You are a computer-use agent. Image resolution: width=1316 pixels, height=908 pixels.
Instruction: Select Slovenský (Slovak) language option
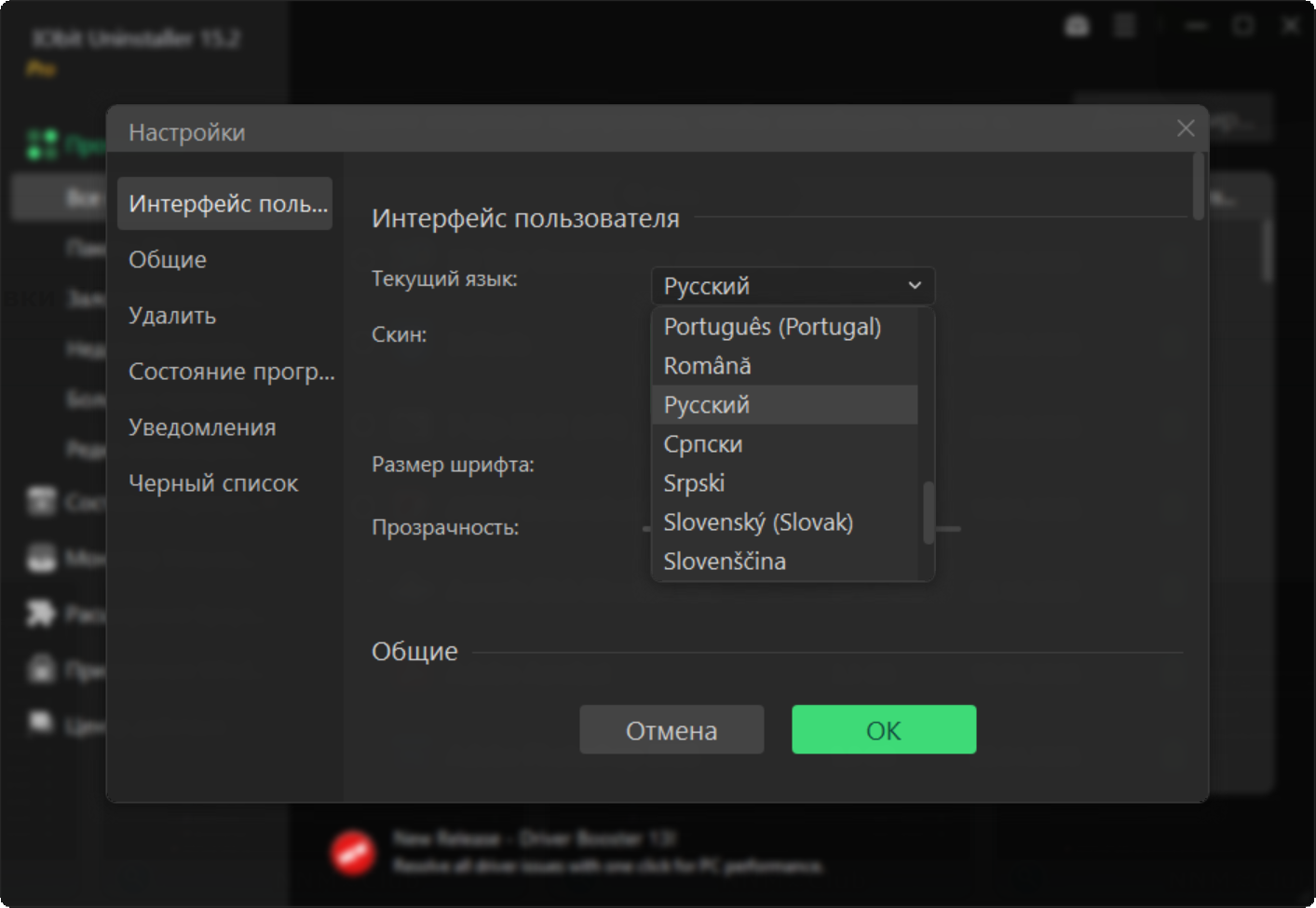(x=758, y=522)
